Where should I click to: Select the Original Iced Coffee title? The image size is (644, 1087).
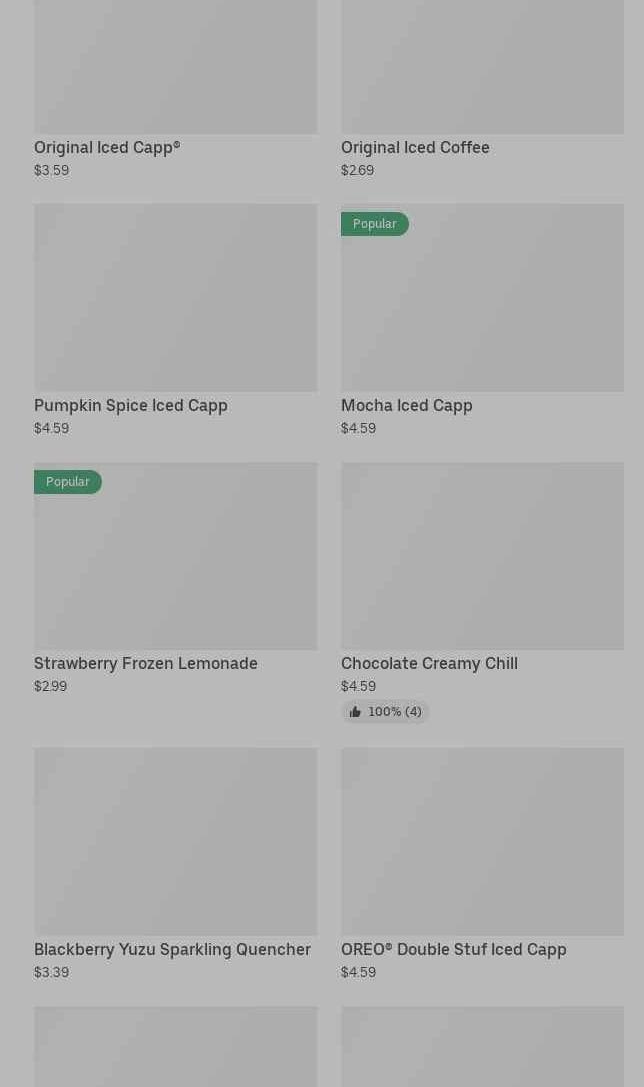[415, 147]
